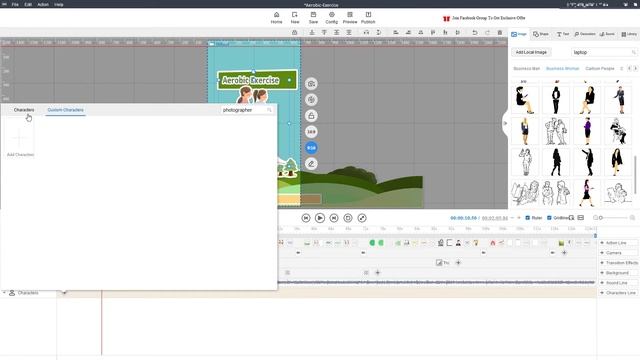Select the Cartoon People category
The image size is (640, 360).
(x=600, y=69)
